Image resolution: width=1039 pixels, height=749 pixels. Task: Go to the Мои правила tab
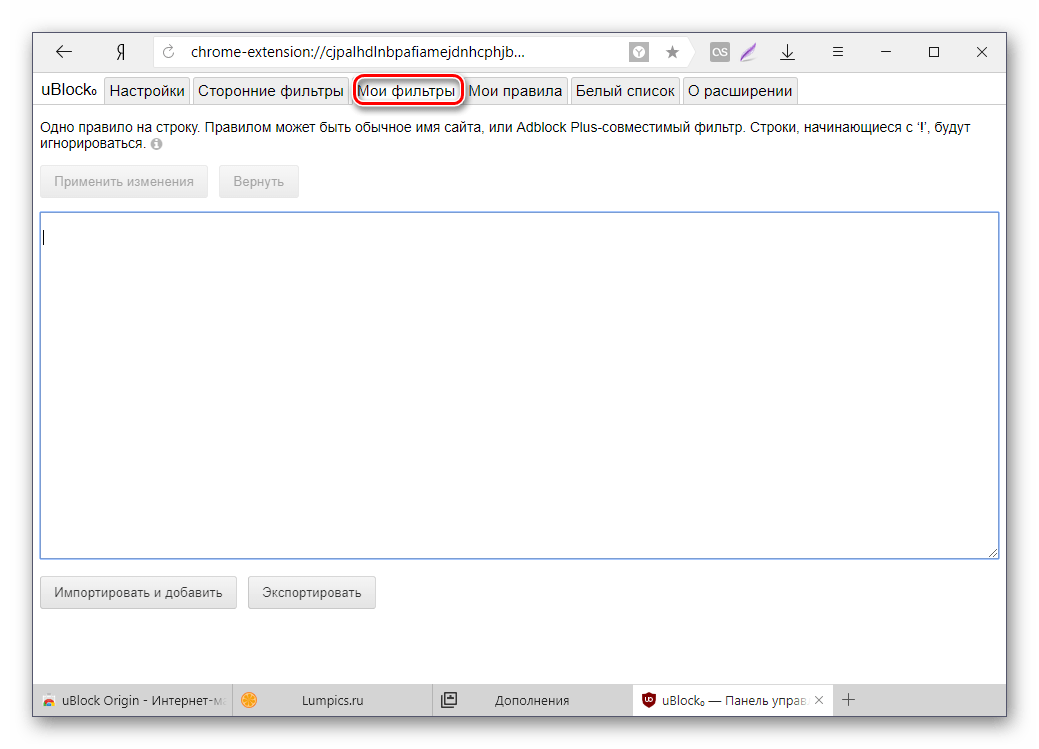tap(515, 91)
